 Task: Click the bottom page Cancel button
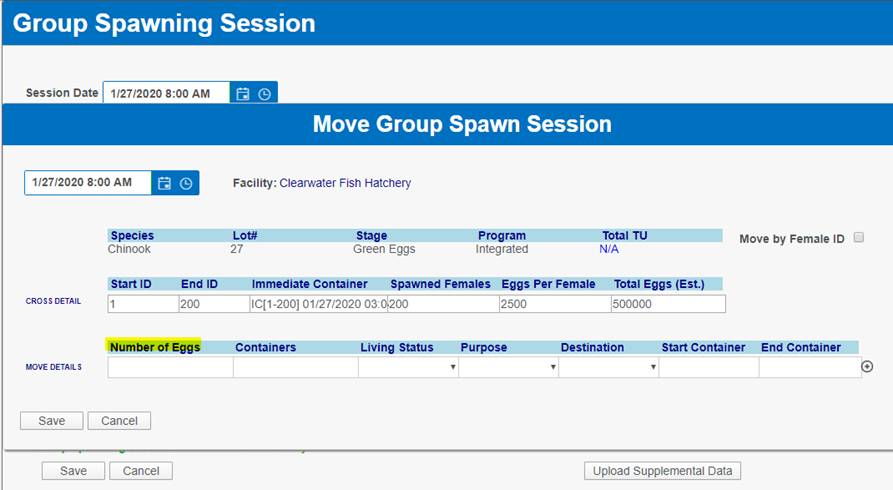point(141,470)
